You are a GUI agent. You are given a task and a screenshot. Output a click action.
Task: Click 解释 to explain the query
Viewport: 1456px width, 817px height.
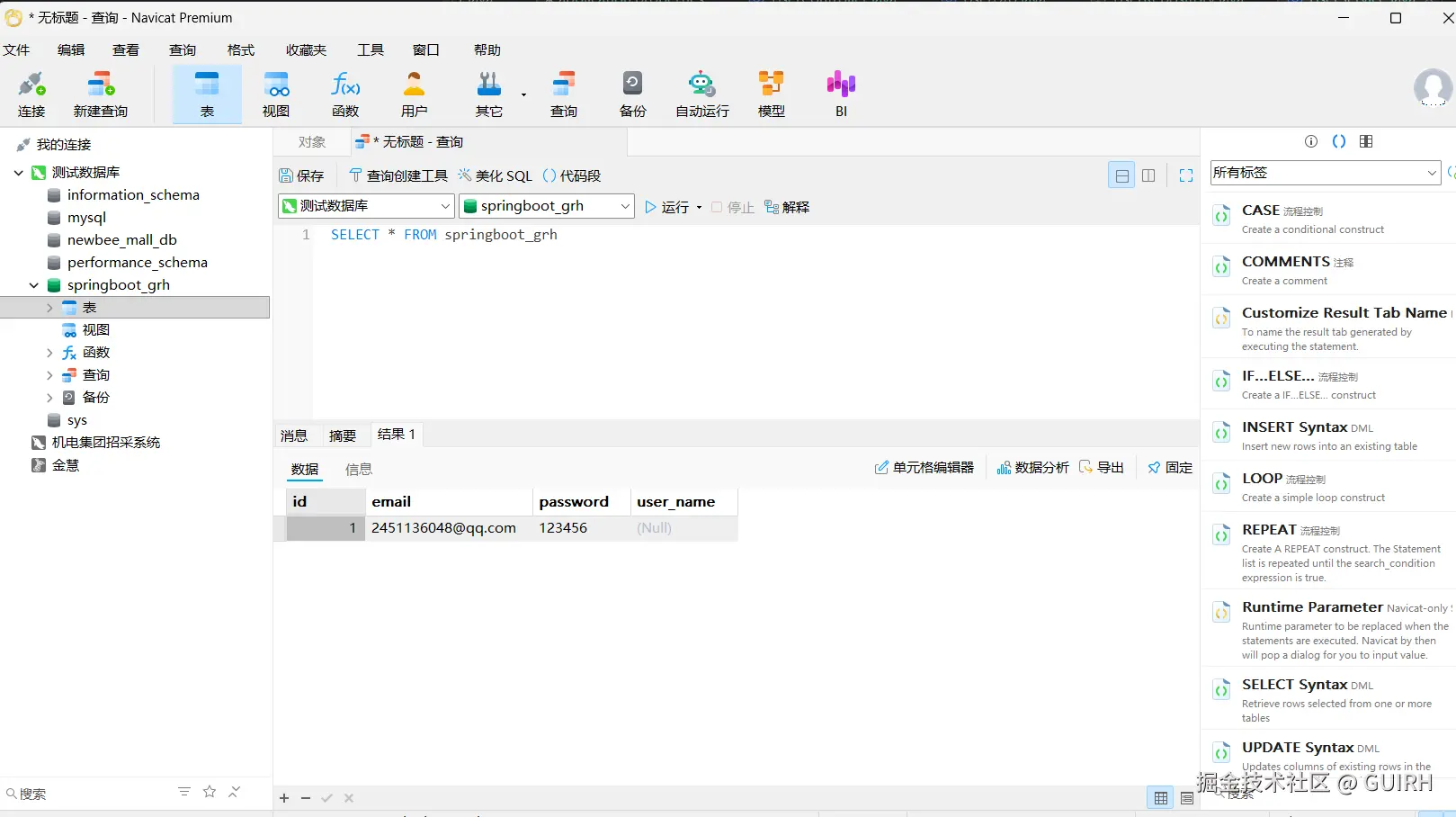787,207
